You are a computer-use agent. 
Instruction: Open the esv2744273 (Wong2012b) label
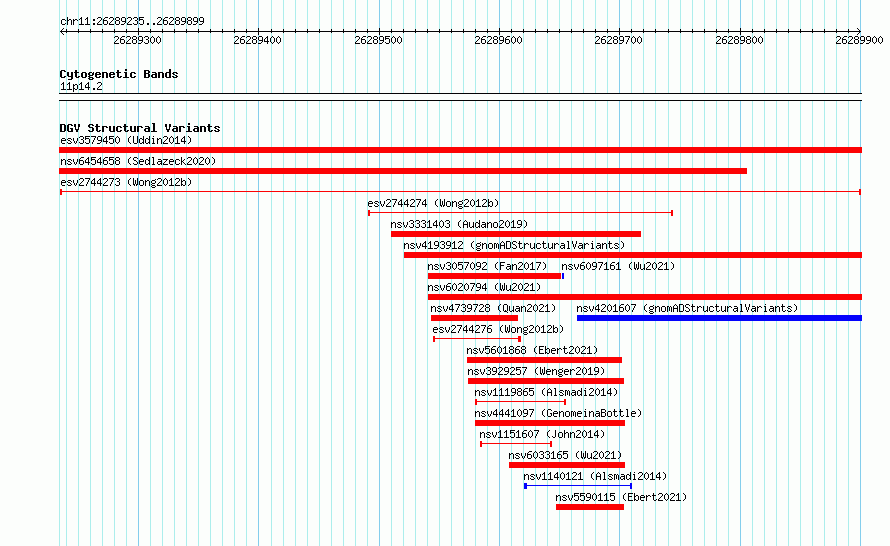[126, 182]
